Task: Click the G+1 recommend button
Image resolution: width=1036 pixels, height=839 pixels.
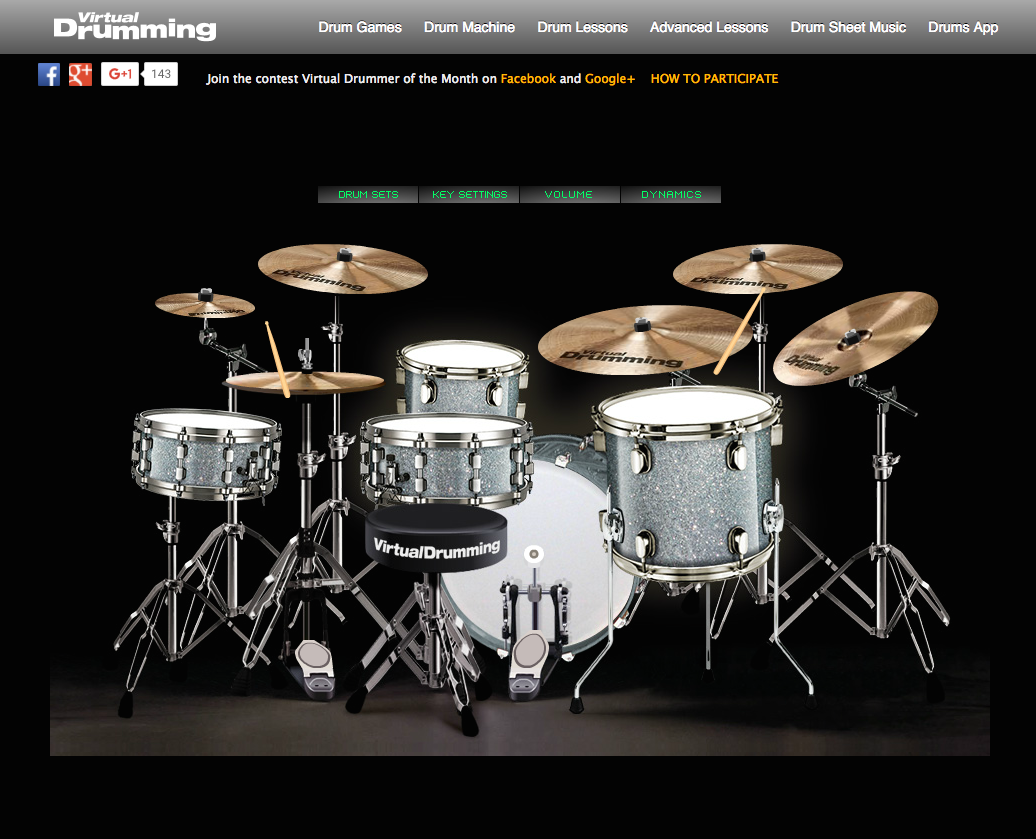Action: tap(120, 74)
